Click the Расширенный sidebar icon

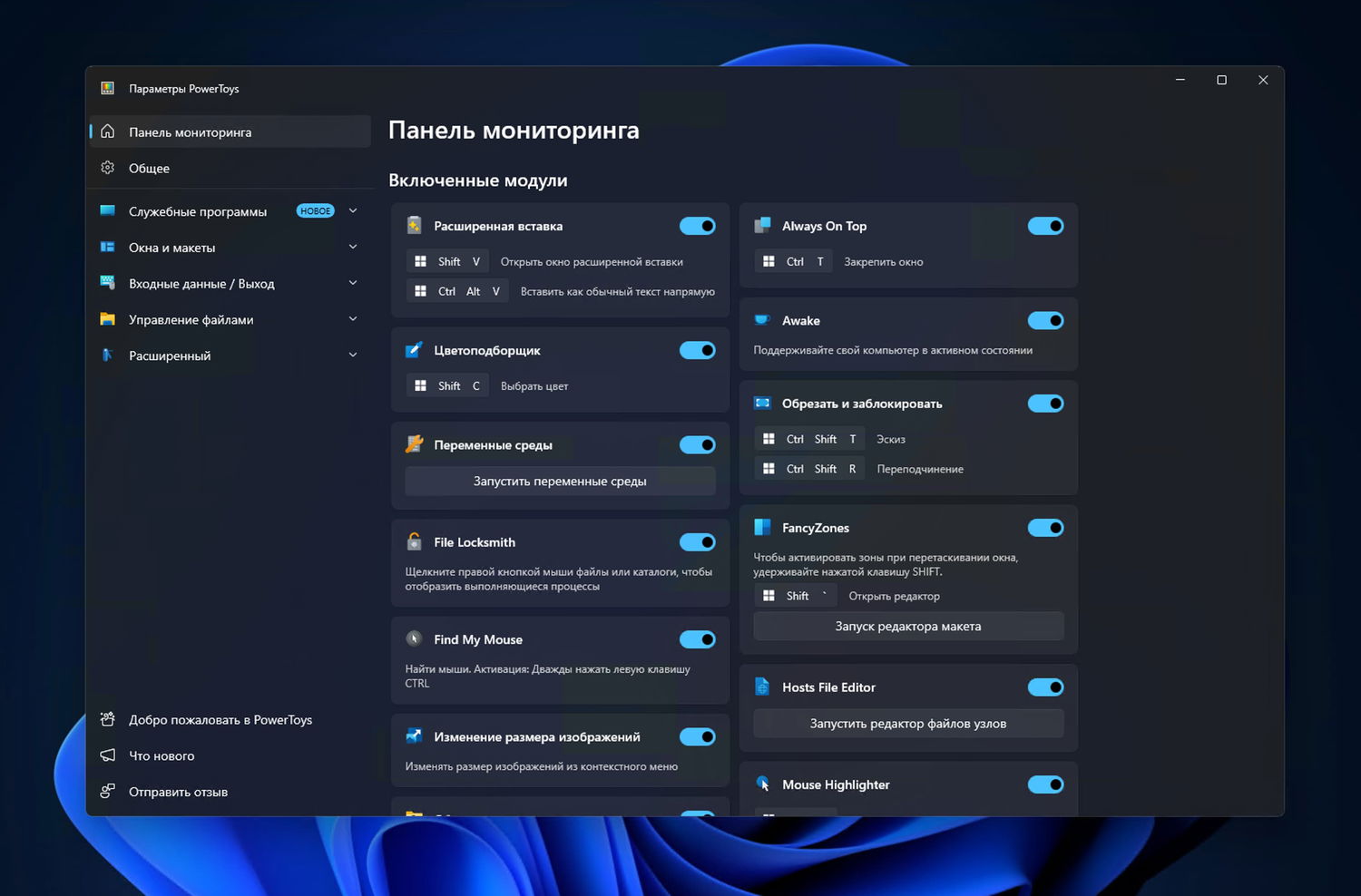(x=107, y=355)
